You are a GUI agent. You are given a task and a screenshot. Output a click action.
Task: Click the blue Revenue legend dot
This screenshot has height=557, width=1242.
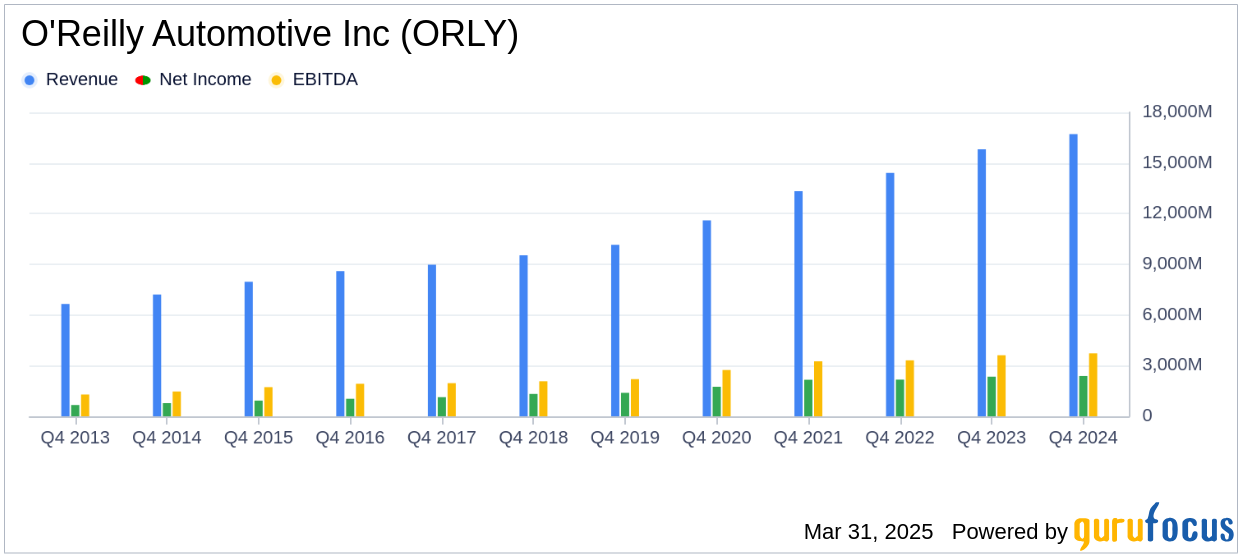(x=29, y=80)
